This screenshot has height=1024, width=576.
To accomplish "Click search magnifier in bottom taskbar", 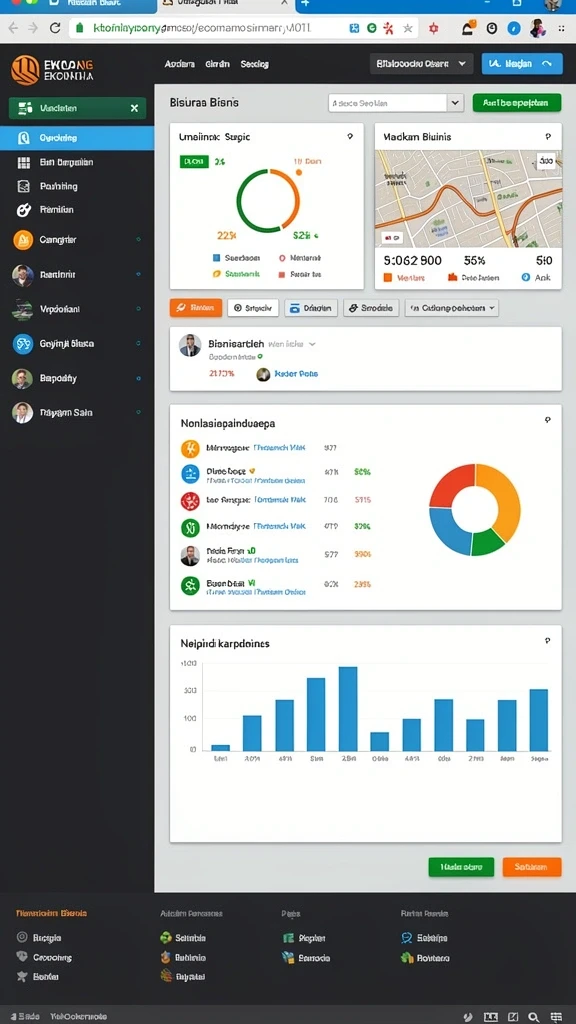I will click(x=534, y=1017).
